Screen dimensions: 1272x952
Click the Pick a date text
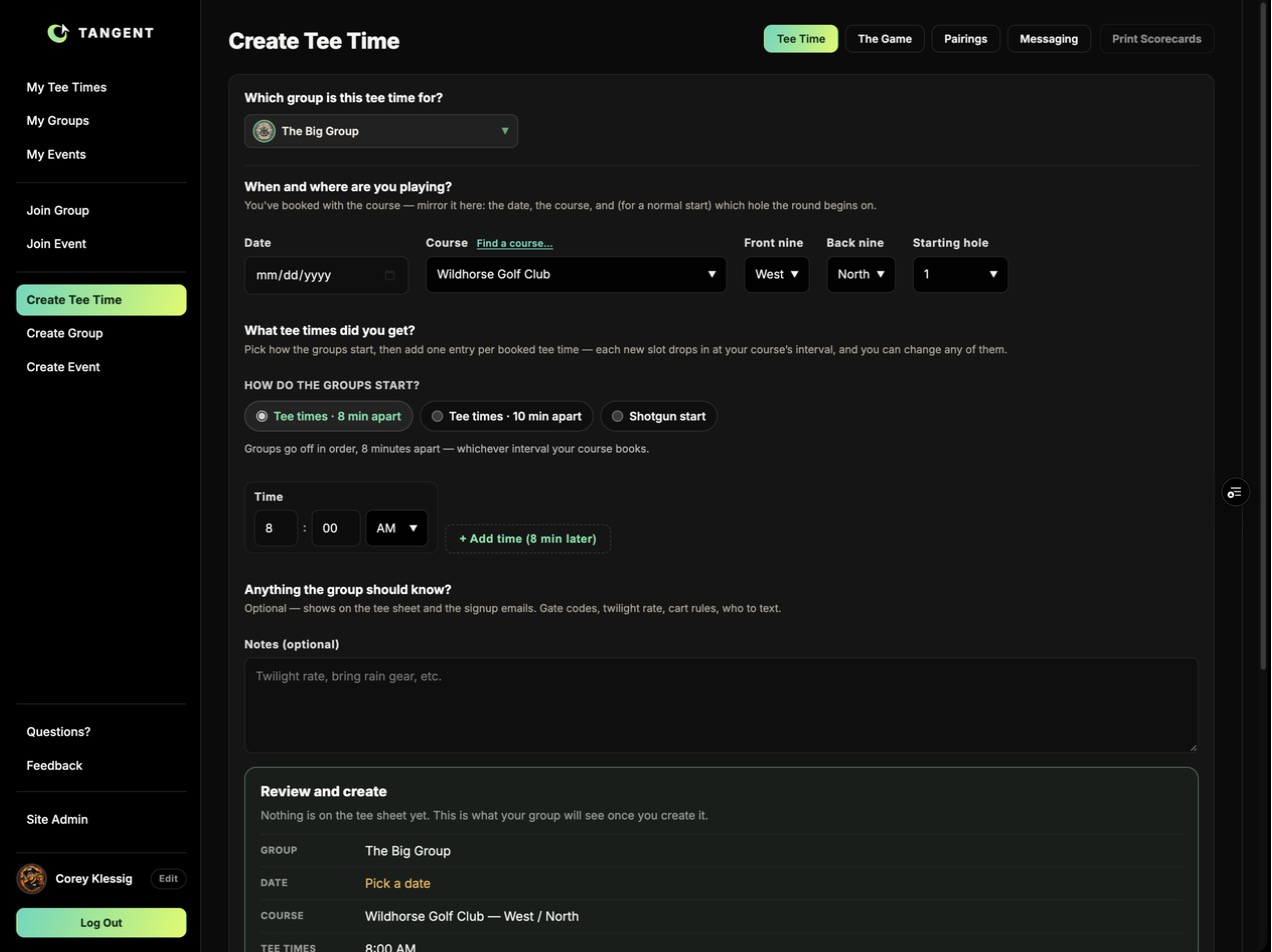398,884
